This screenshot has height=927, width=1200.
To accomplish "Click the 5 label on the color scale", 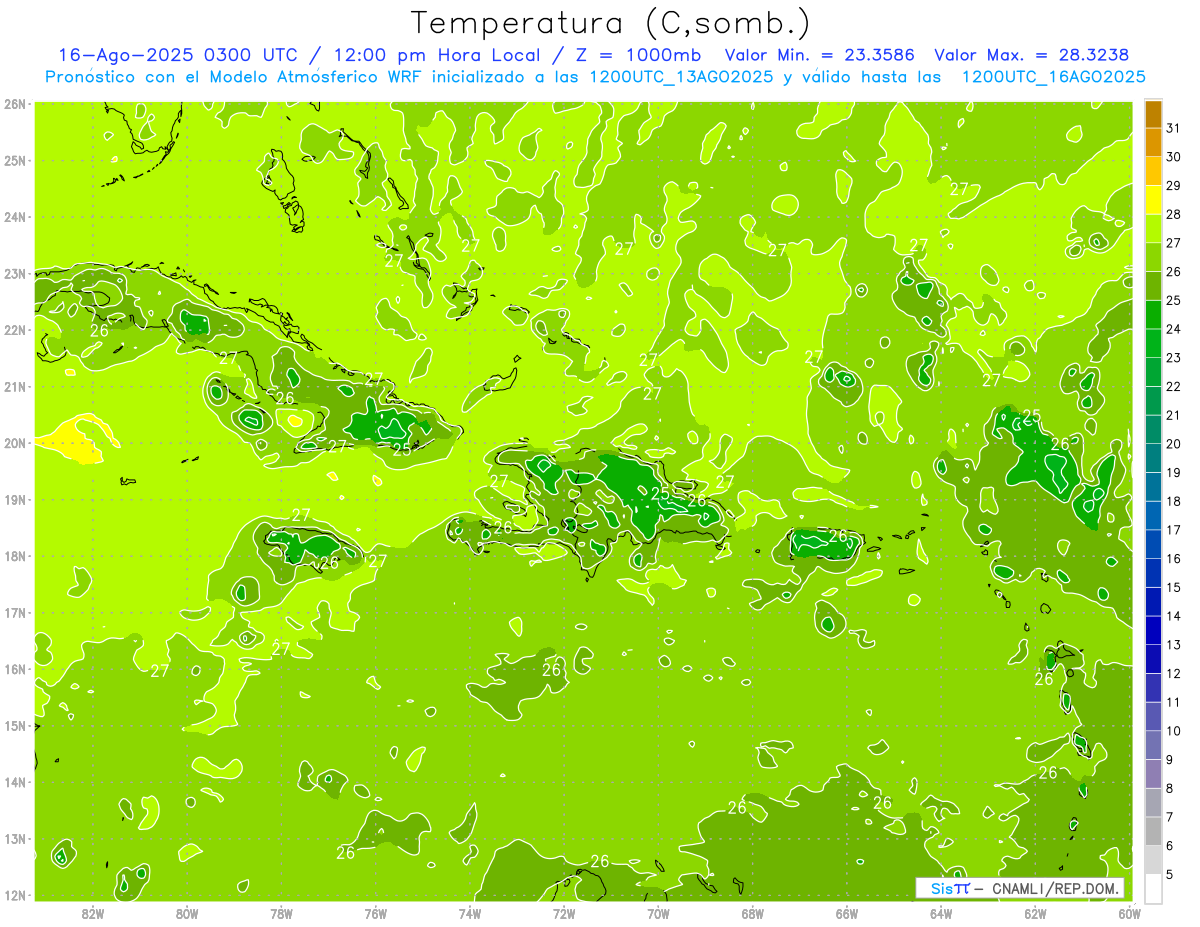I will click(1170, 875).
